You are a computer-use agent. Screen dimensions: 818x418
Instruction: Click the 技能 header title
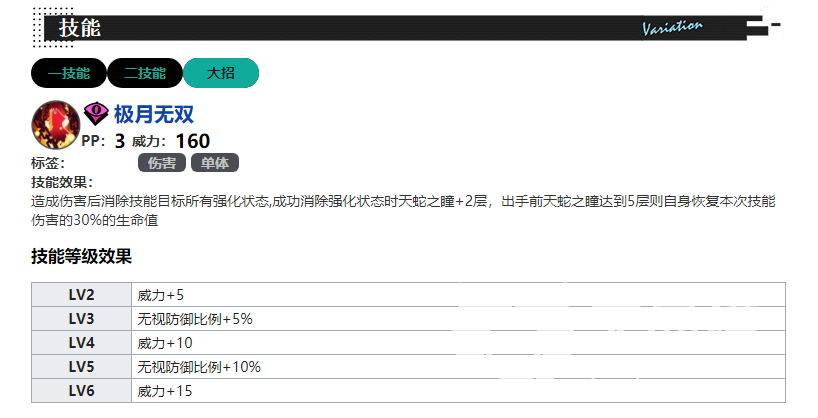(x=80, y=28)
